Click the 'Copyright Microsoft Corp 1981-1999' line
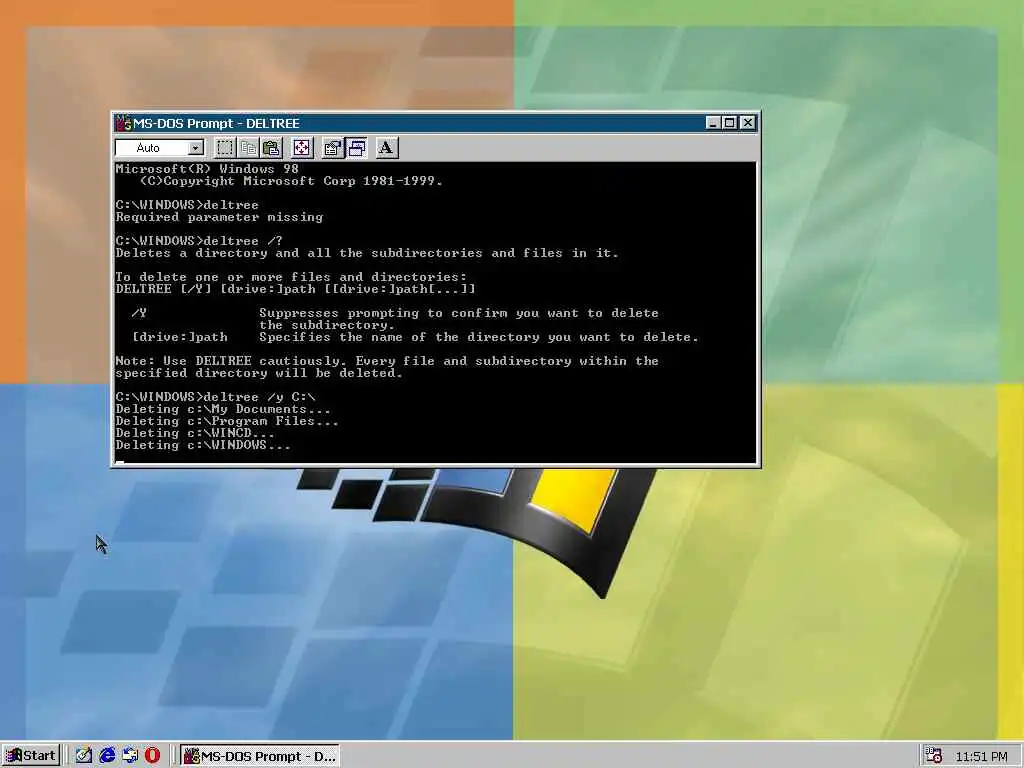Screen dimensions: 1024x768 point(291,181)
